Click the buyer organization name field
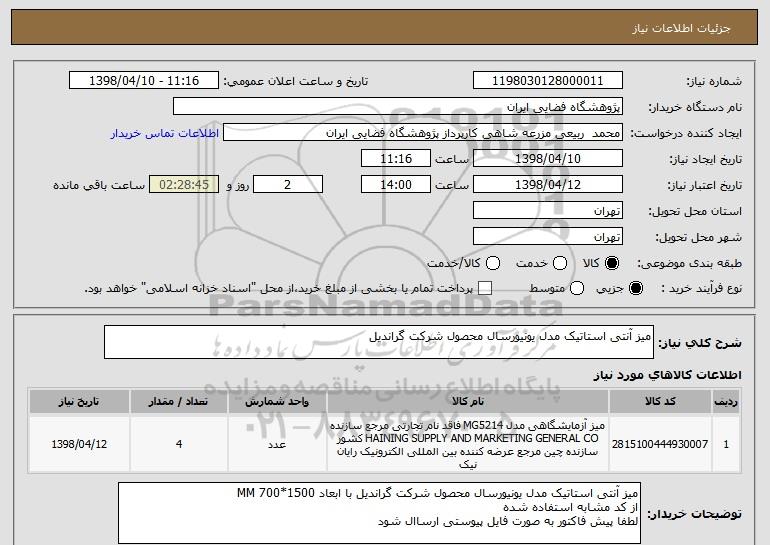The width and height of the screenshot is (770, 545). click(398, 107)
